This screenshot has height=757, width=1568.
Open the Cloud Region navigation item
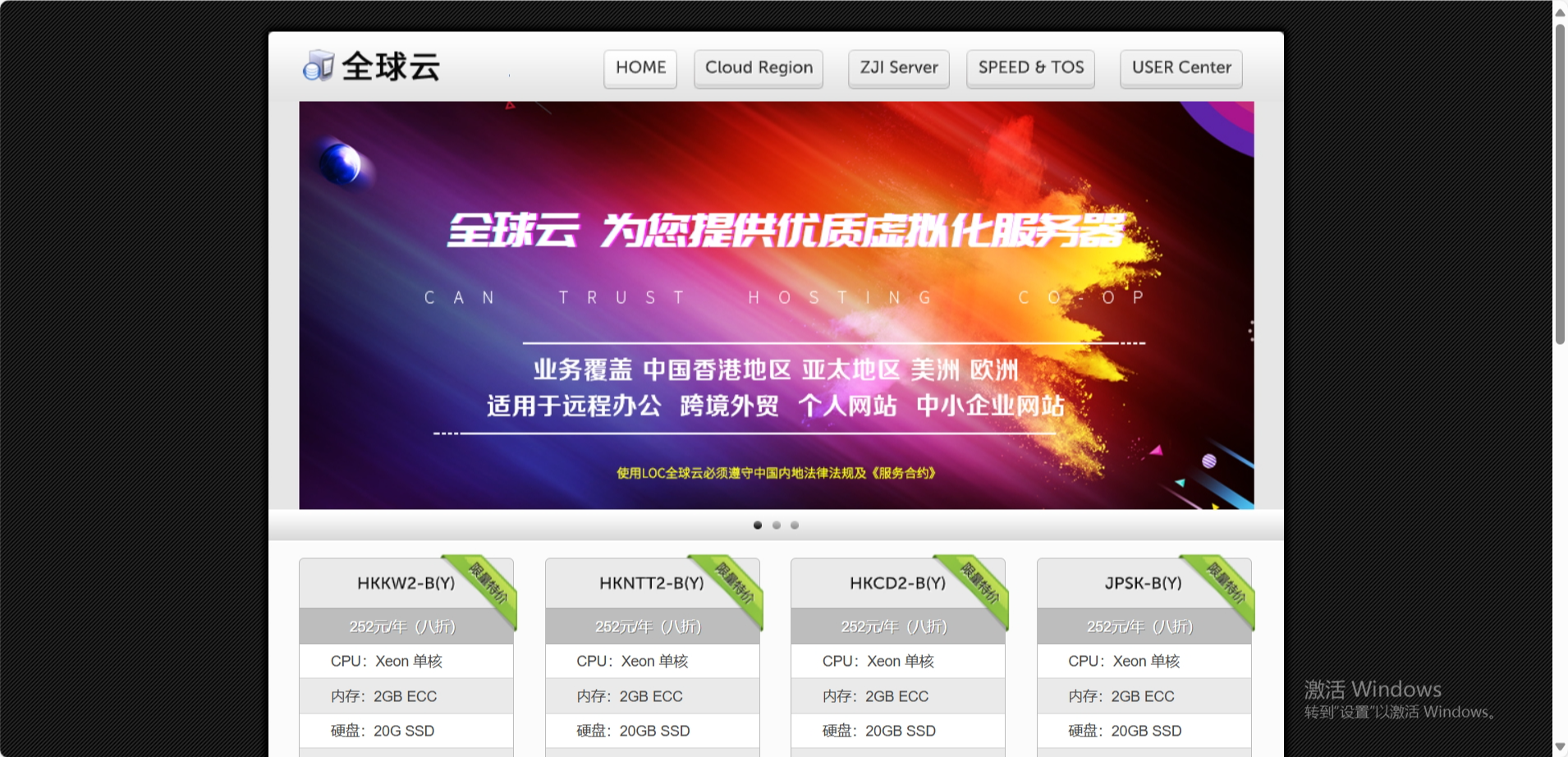pyautogui.click(x=759, y=69)
